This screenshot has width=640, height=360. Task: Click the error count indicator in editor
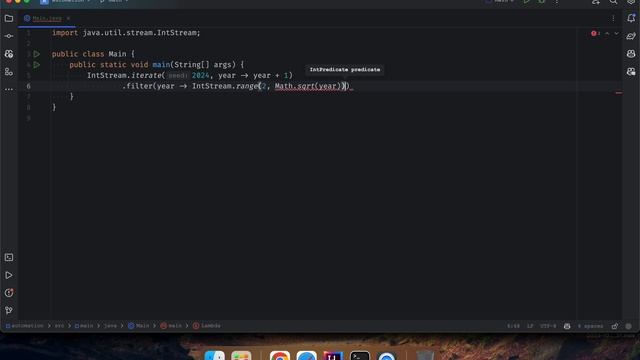click(596, 33)
